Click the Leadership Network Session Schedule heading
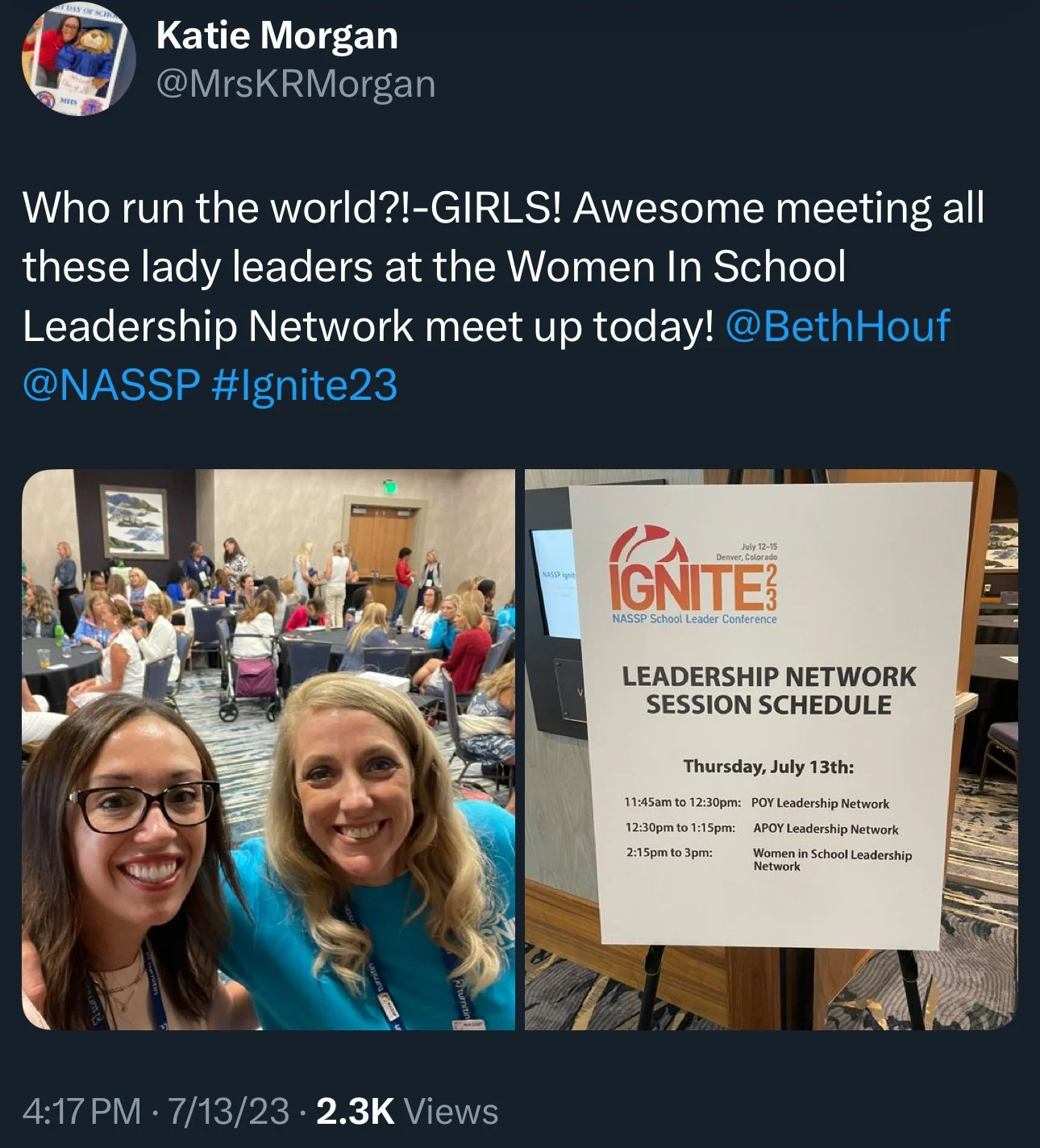 (768, 690)
